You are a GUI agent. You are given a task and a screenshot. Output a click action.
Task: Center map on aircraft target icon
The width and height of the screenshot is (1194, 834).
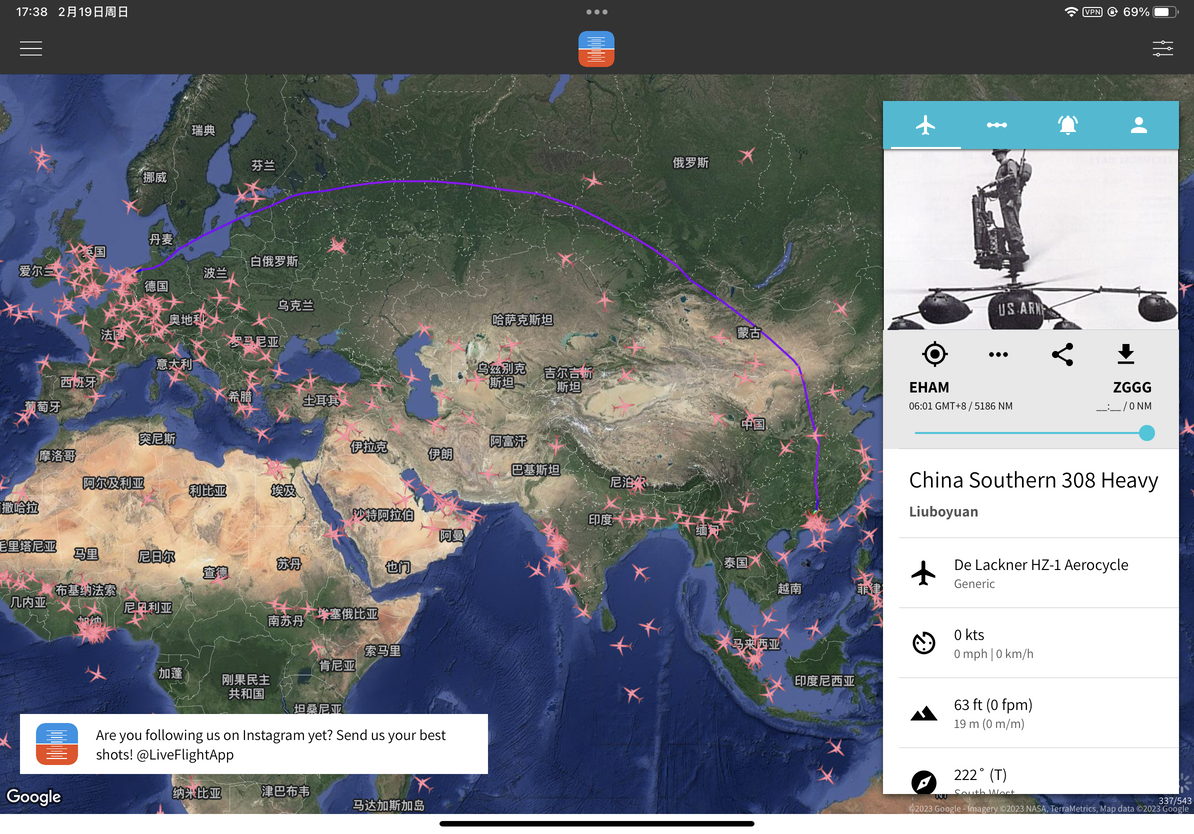coord(934,354)
